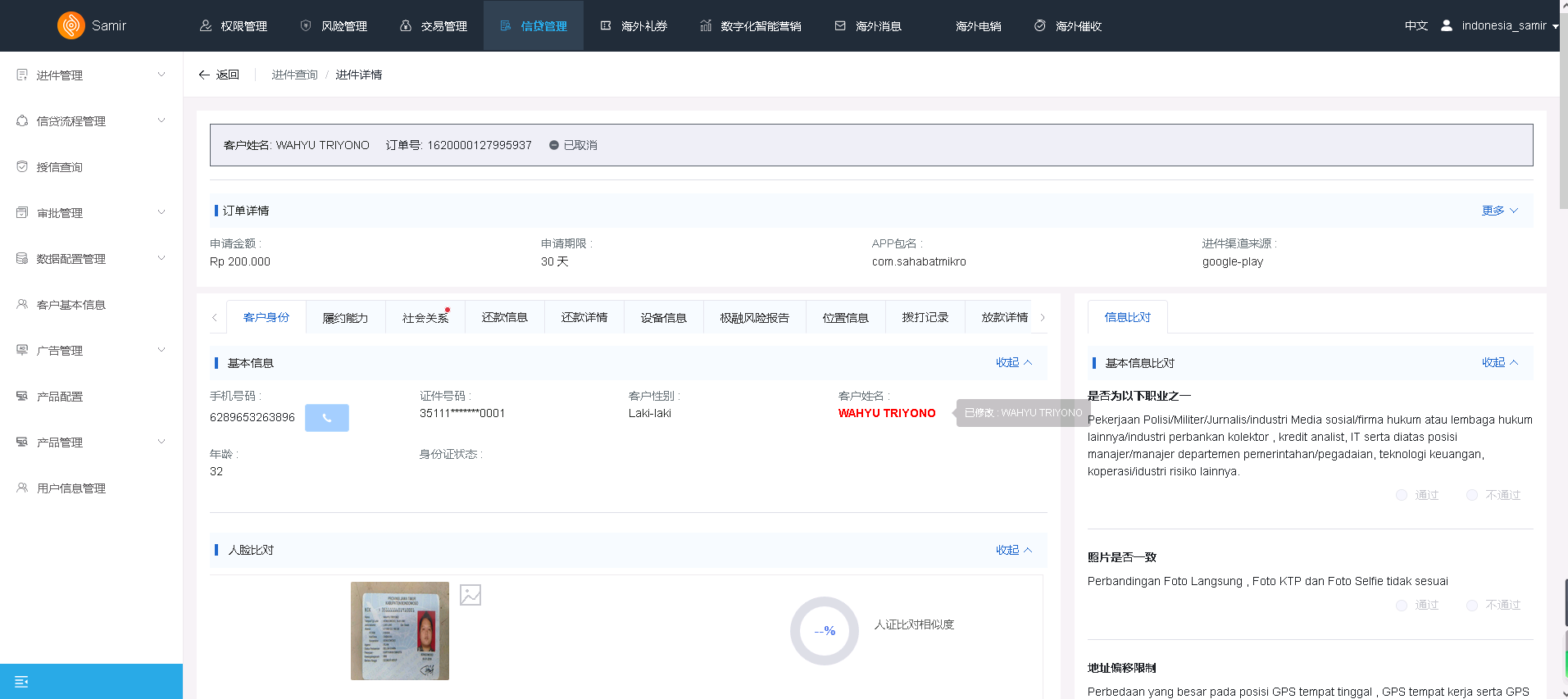
Task: Click the Samir orange logo icon
Action: (71, 25)
